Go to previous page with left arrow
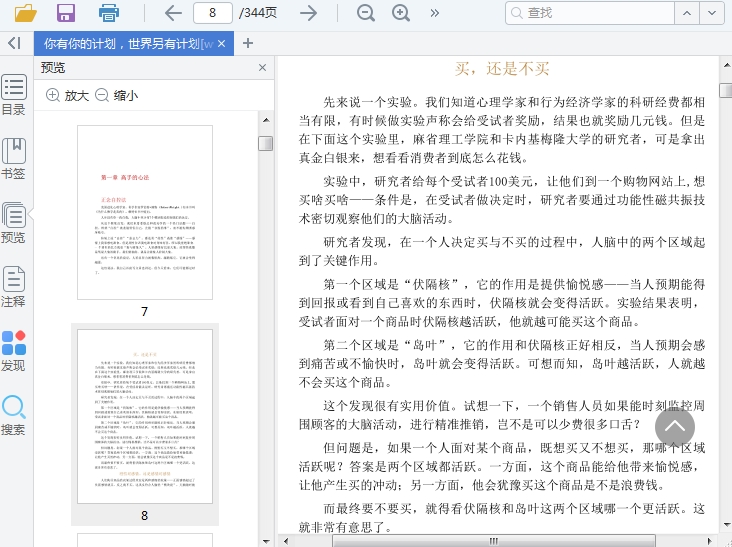732x547 pixels. [173, 13]
